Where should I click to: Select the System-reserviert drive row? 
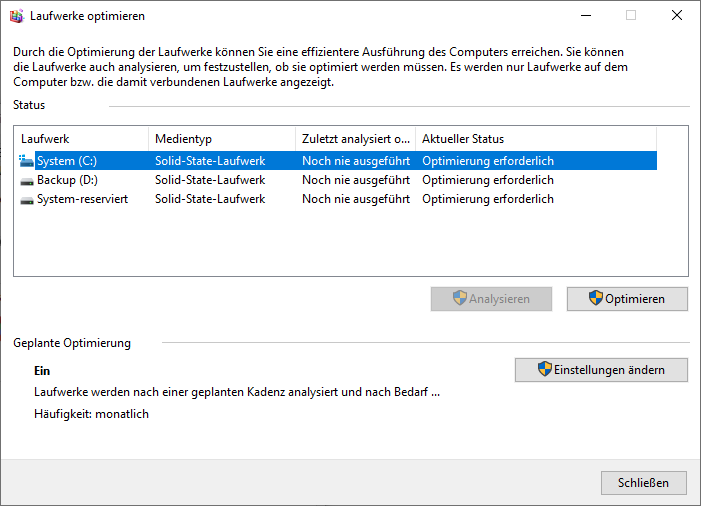tap(338, 199)
